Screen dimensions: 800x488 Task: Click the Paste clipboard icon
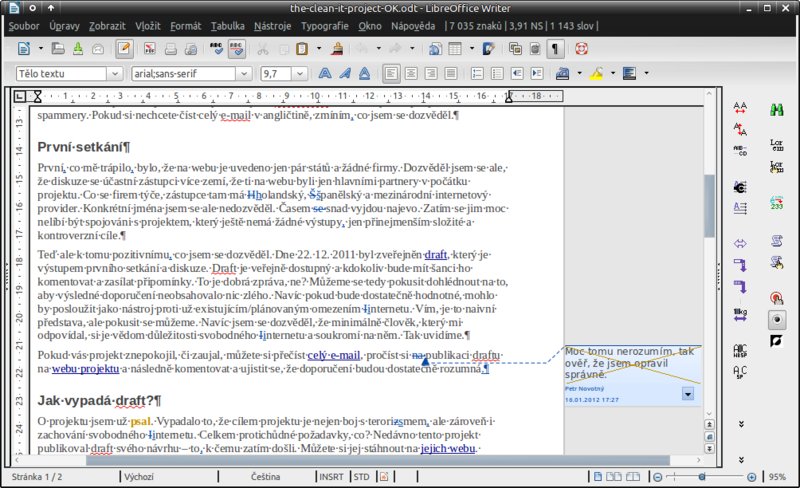(302, 49)
